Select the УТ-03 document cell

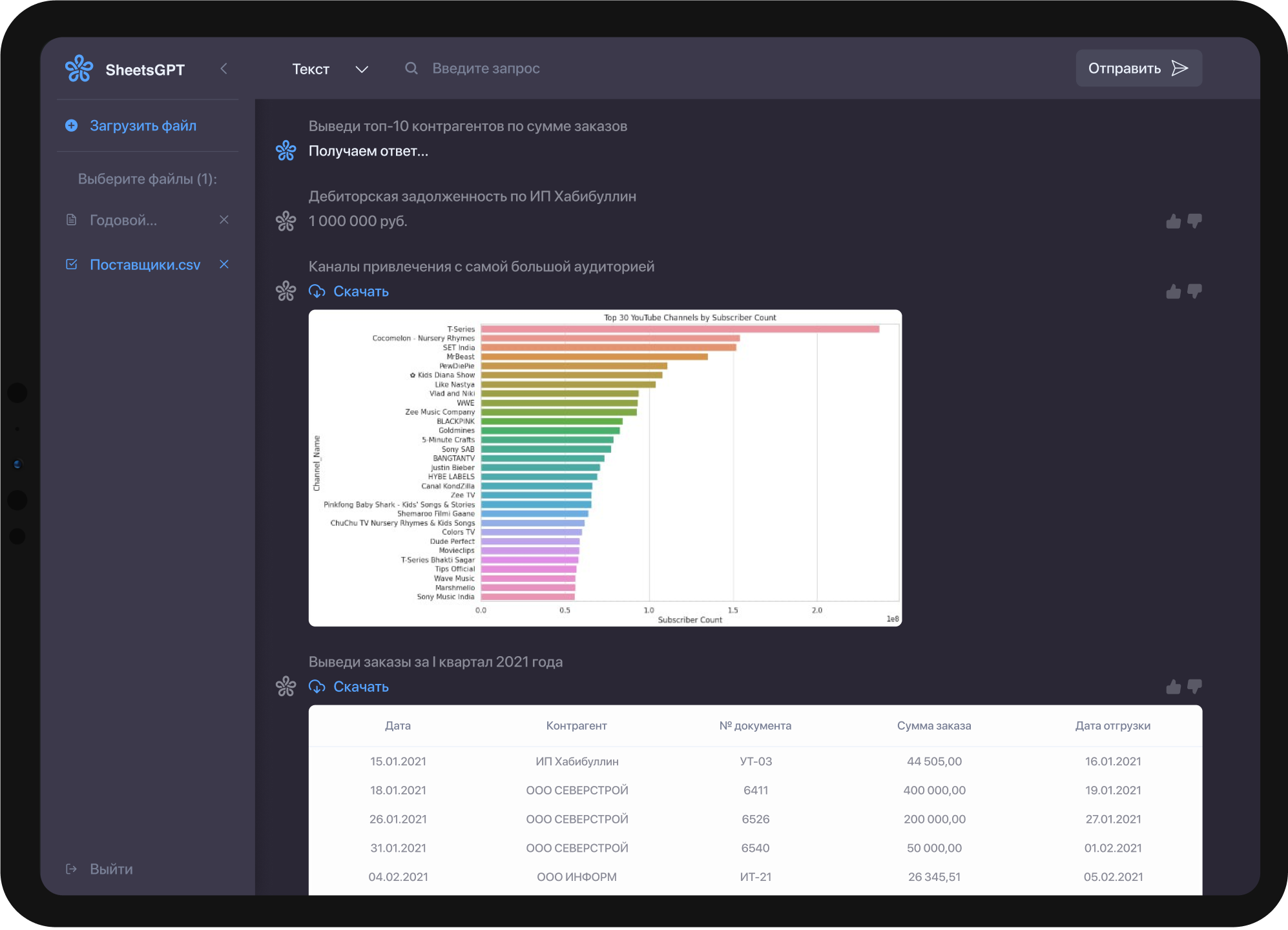(x=756, y=762)
